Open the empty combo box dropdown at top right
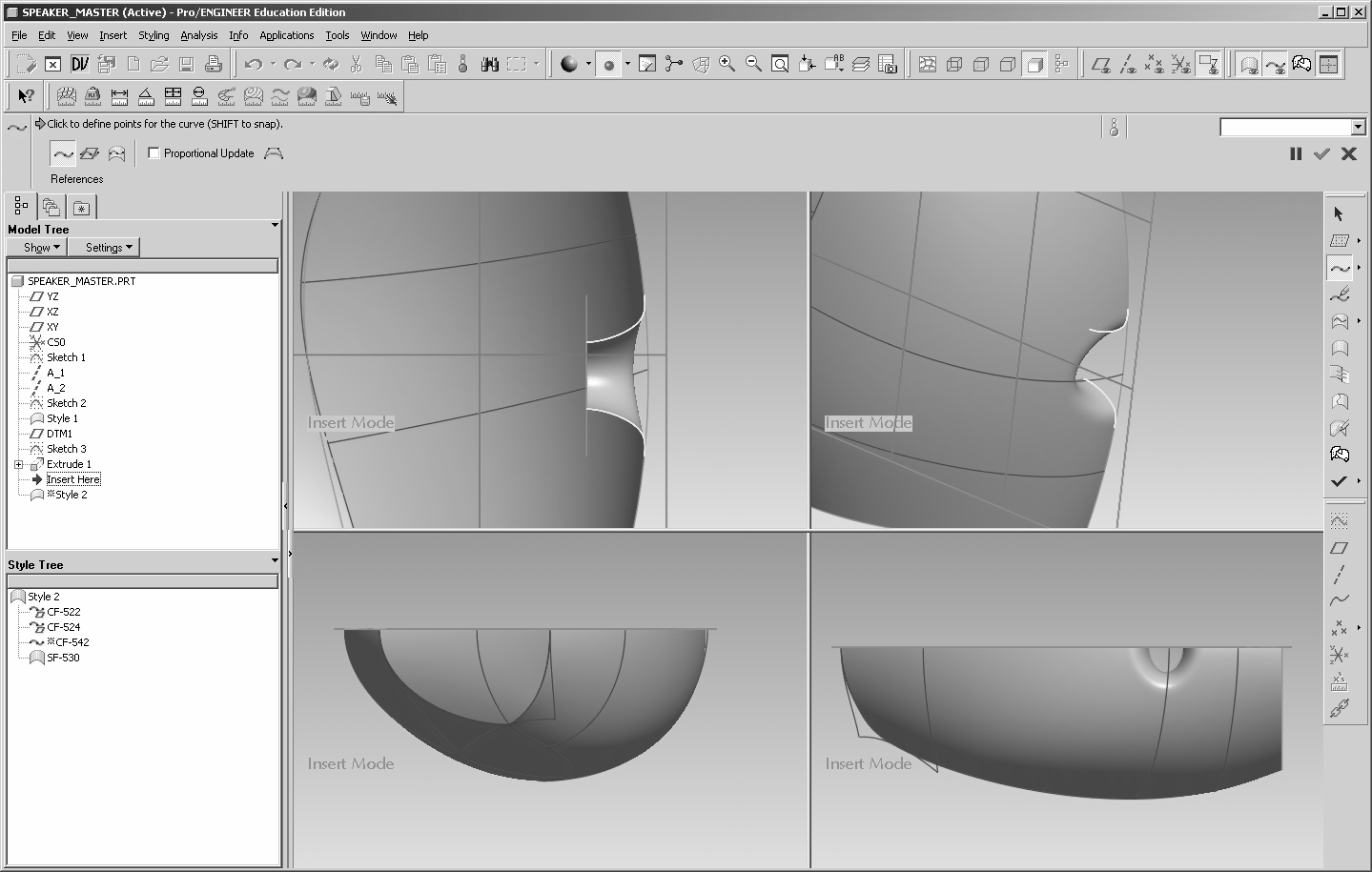The height and width of the screenshot is (872, 1372). tap(1359, 128)
